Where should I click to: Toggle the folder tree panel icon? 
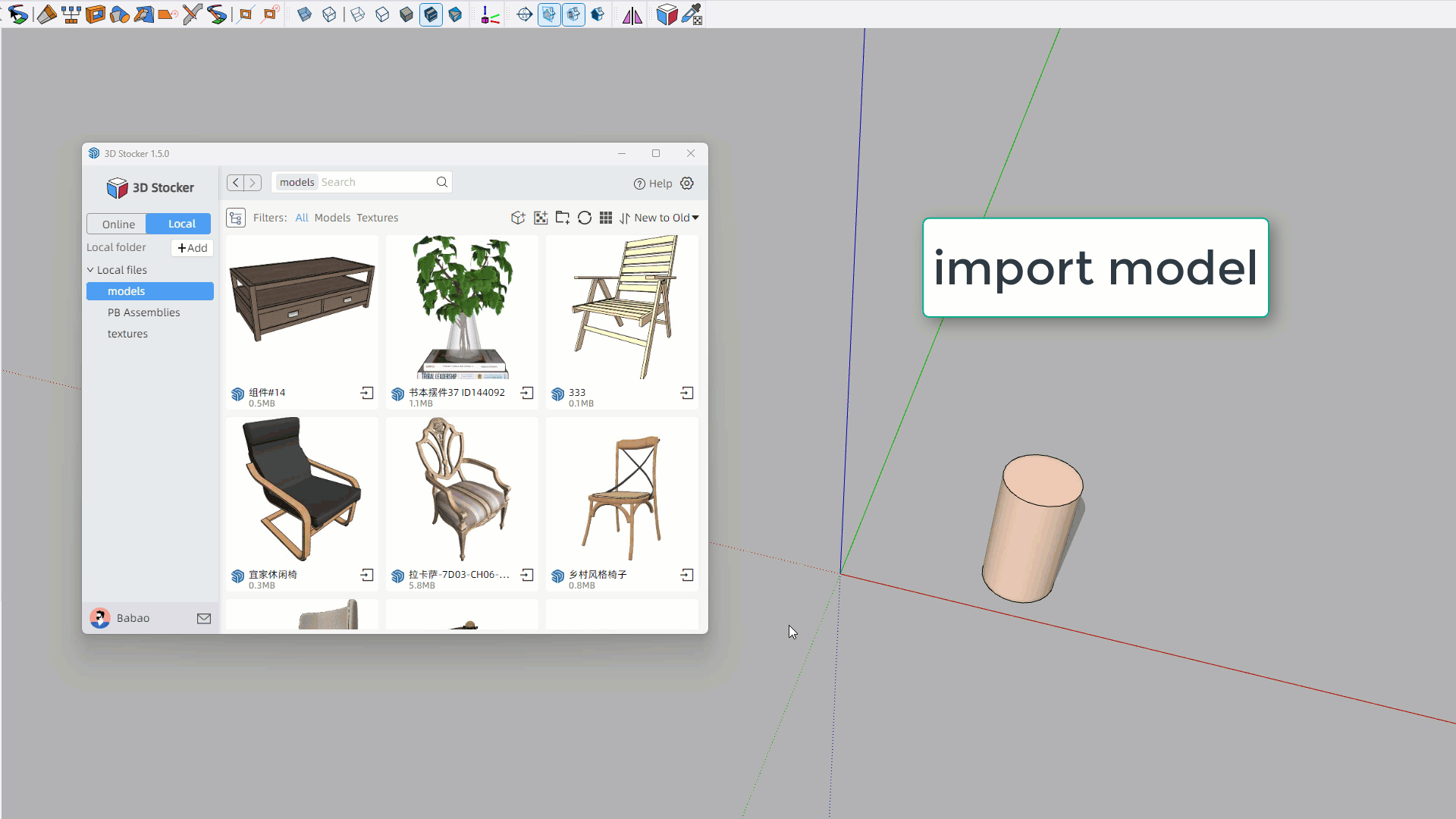point(236,218)
